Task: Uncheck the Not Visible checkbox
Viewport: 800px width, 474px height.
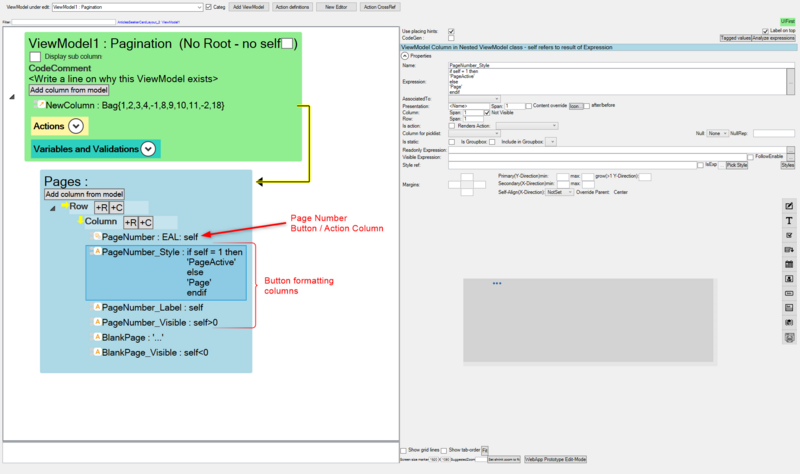Action: 487,112
